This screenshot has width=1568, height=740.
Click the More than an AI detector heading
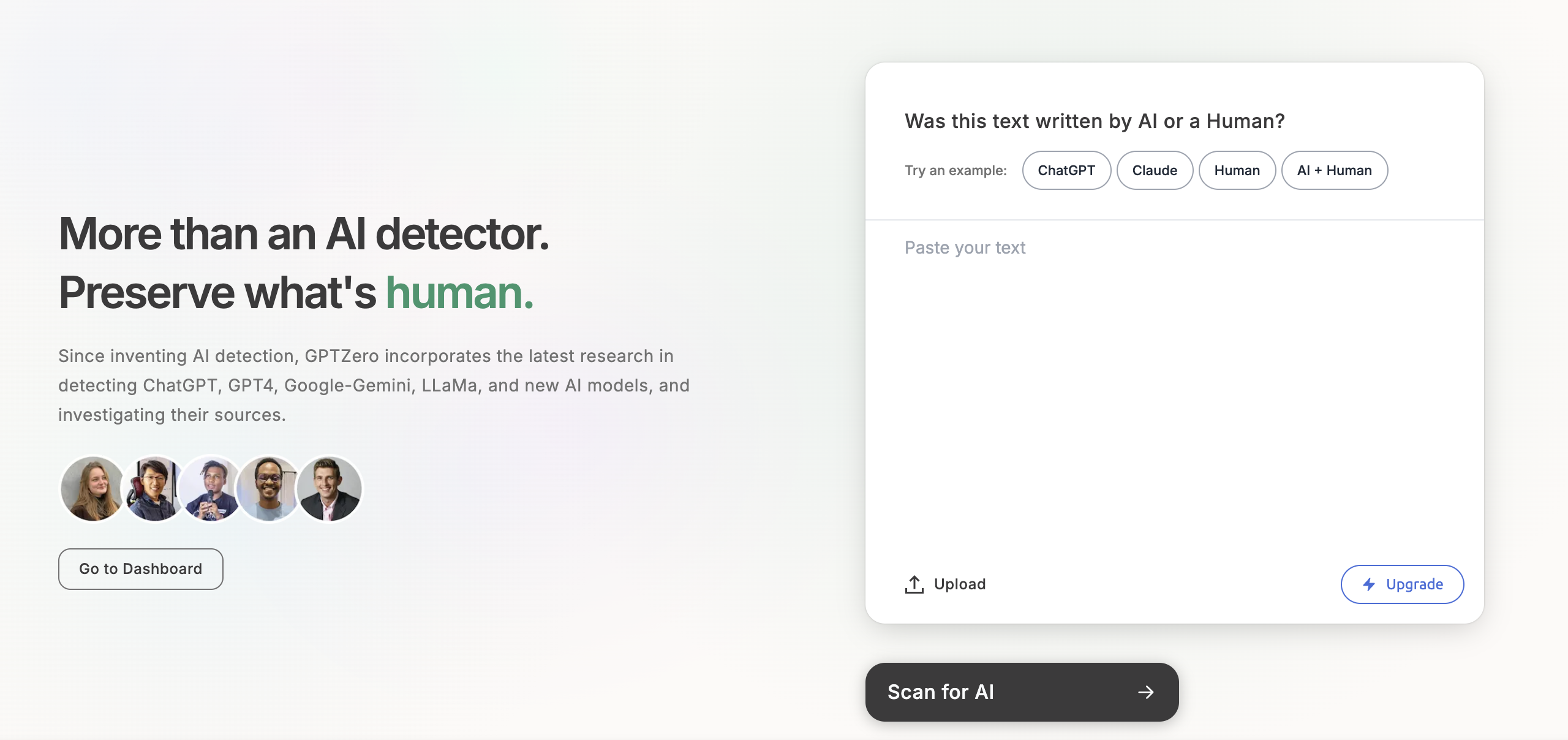pyautogui.click(x=304, y=234)
